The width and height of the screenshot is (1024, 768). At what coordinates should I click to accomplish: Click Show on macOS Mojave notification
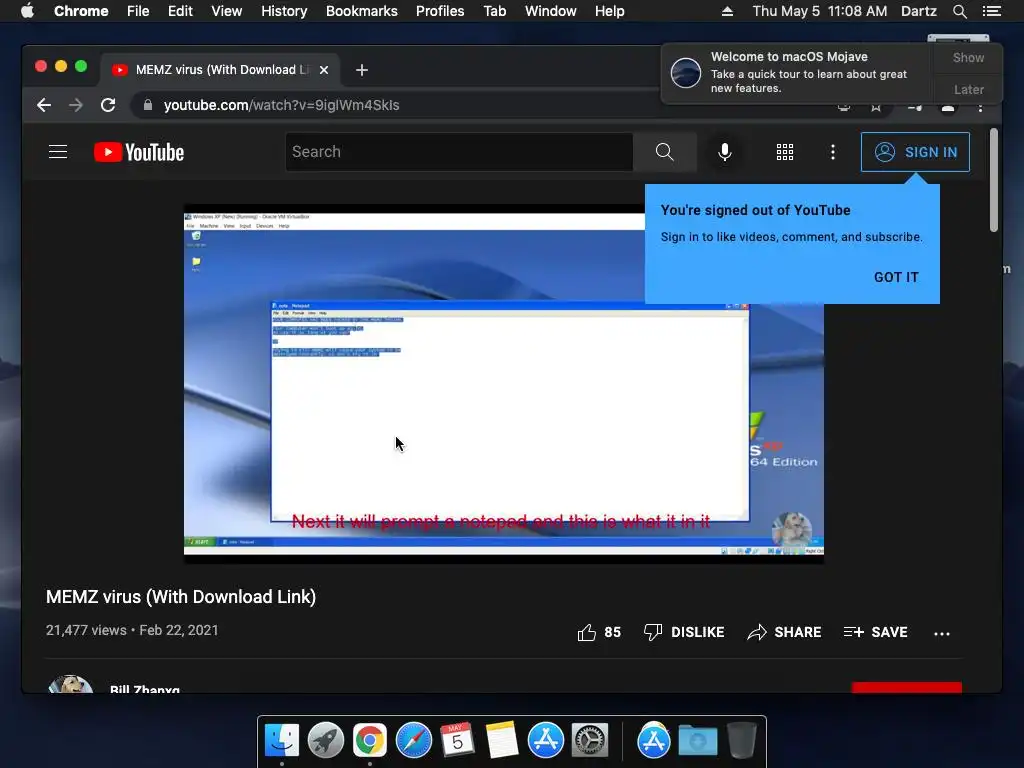[x=968, y=57]
